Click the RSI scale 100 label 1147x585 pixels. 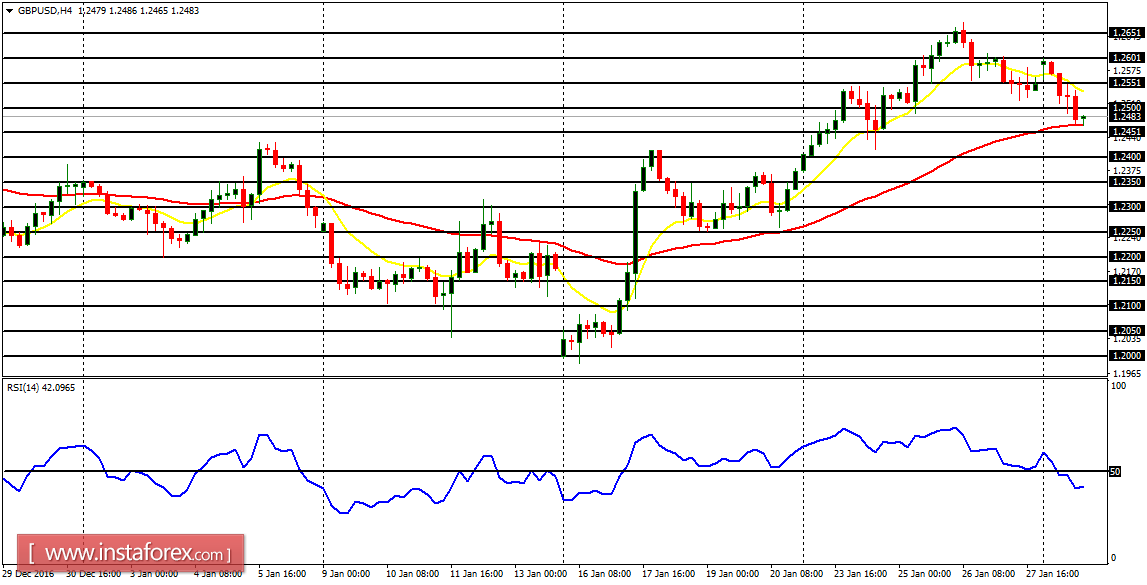coord(1119,385)
